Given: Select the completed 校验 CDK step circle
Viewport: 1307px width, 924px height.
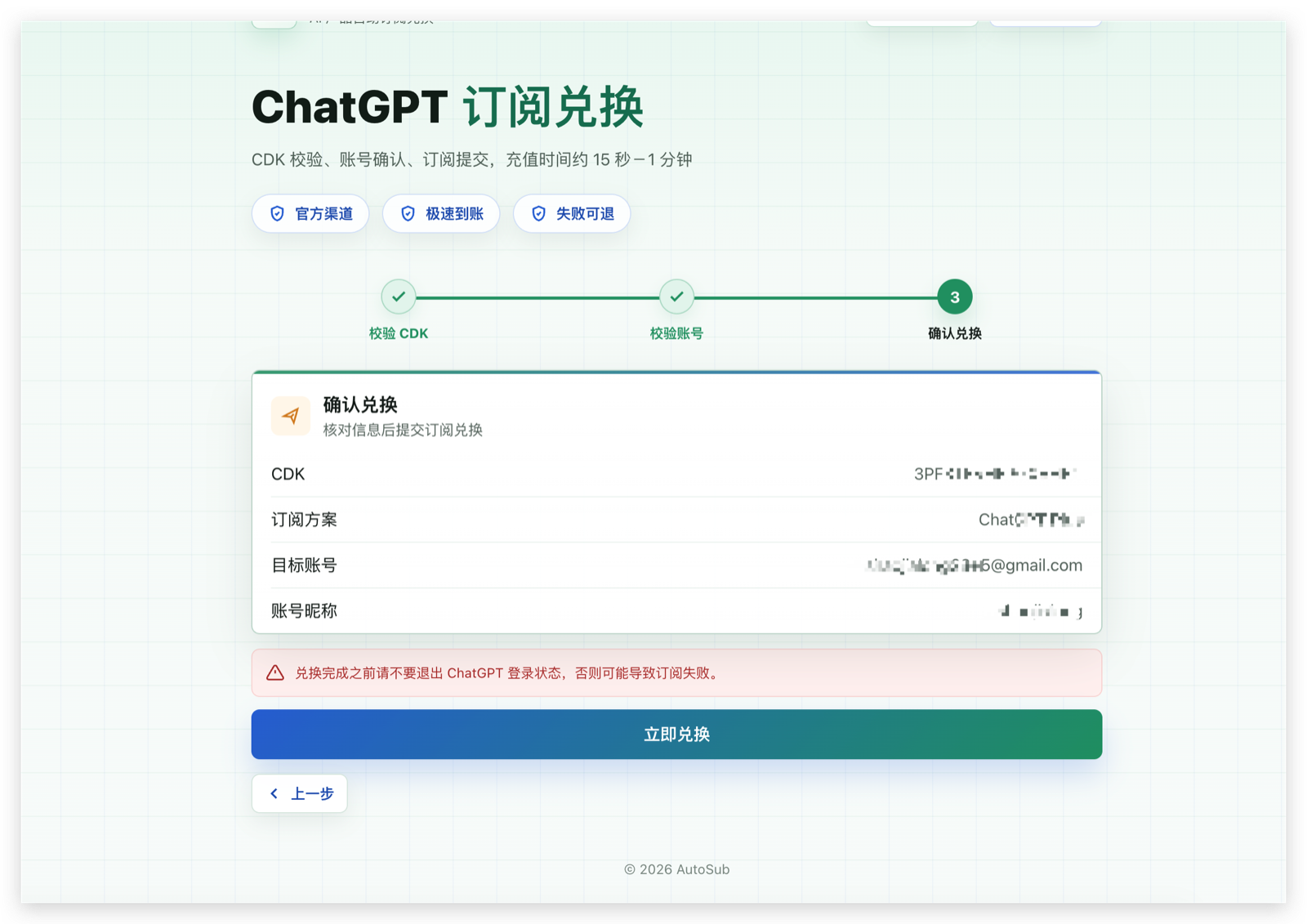Looking at the screenshot, I should pos(399,297).
